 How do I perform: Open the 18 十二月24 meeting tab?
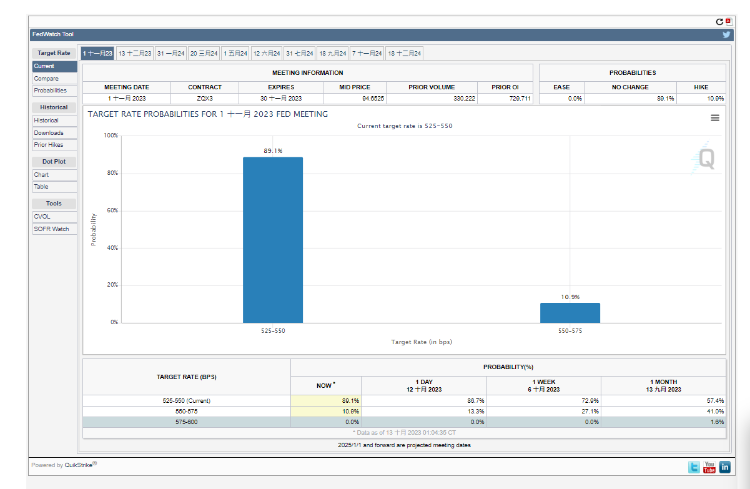(405, 53)
